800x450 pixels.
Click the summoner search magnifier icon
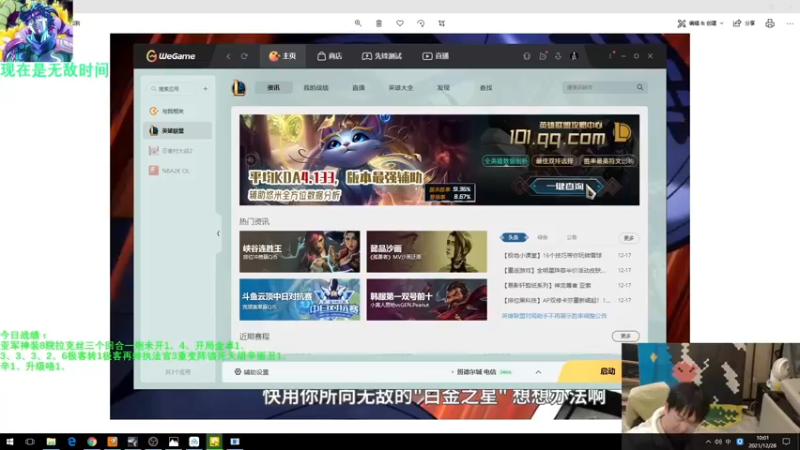640,87
